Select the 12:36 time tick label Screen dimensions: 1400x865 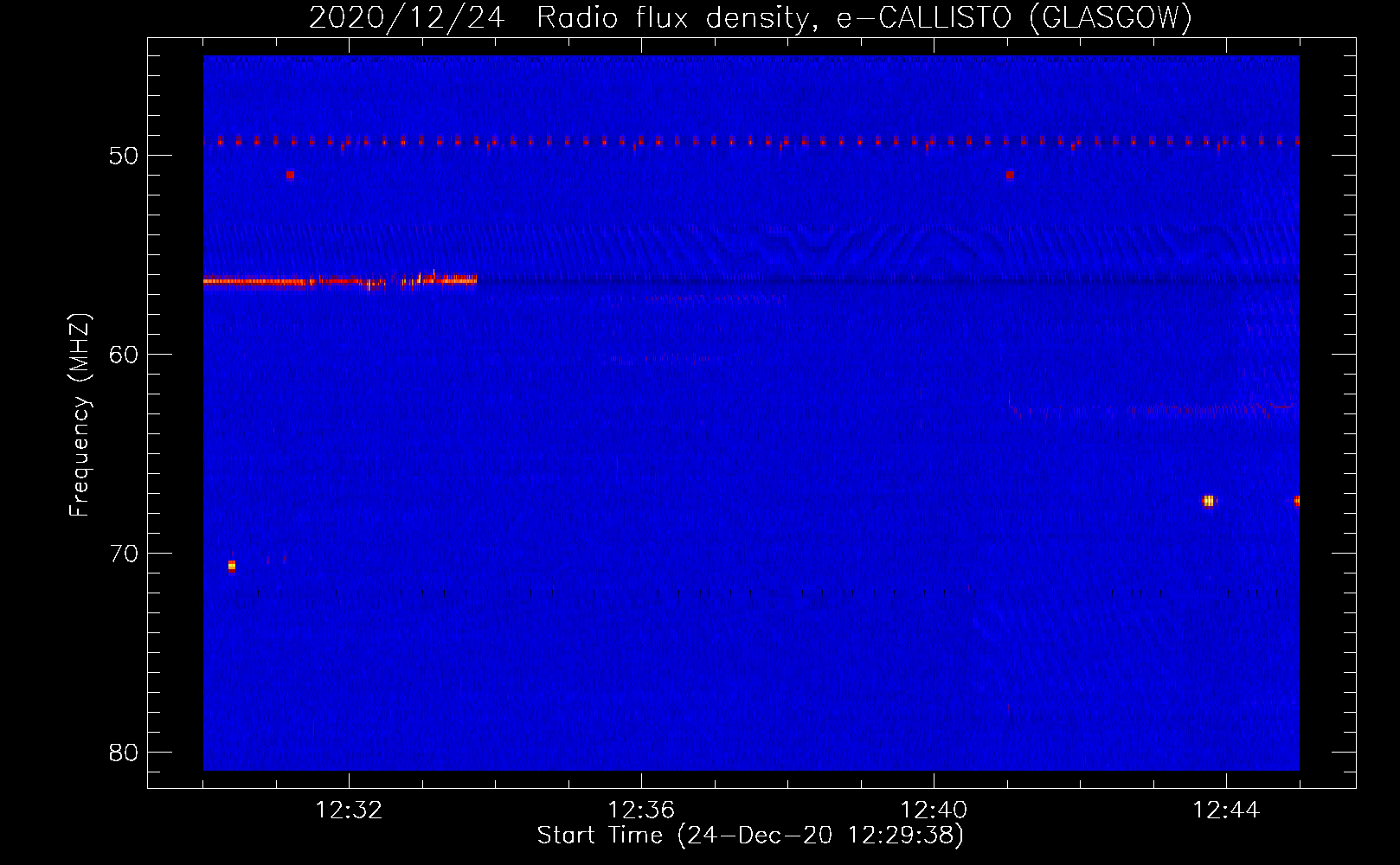(641, 811)
